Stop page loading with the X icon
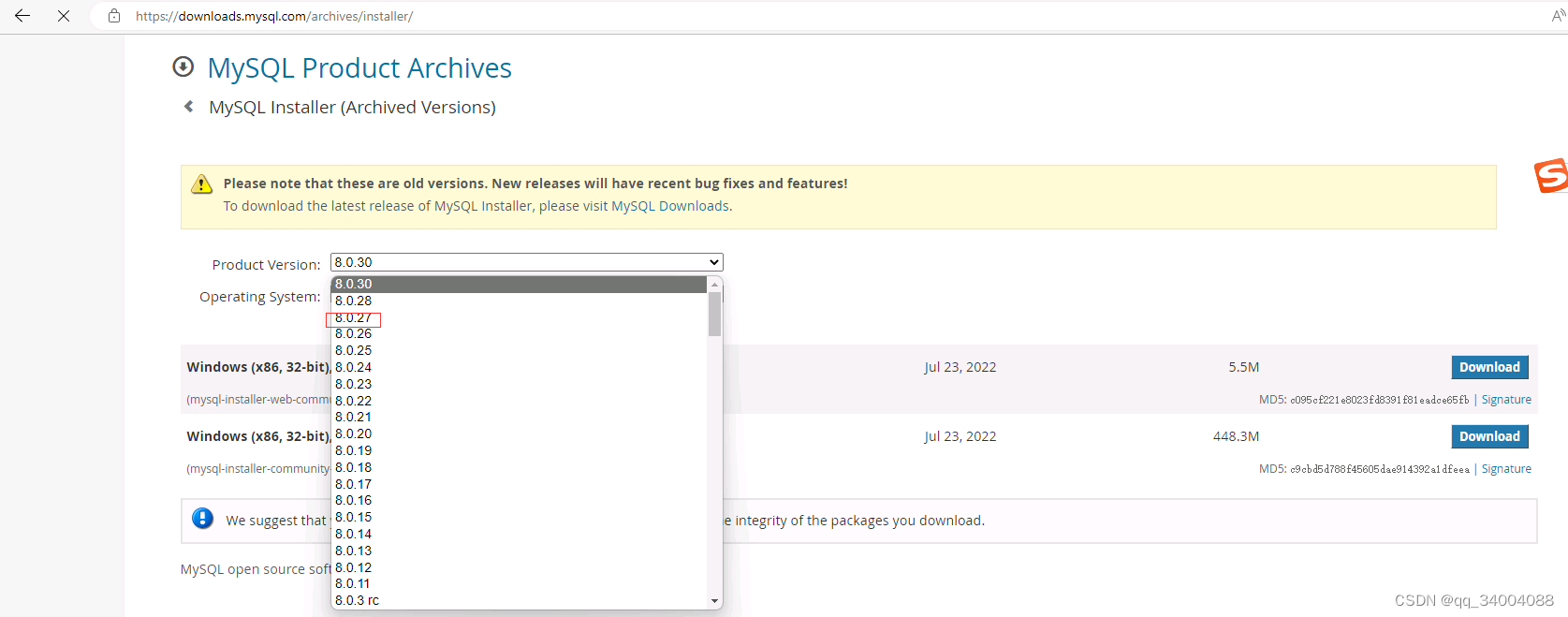1568x617 pixels. tap(64, 16)
